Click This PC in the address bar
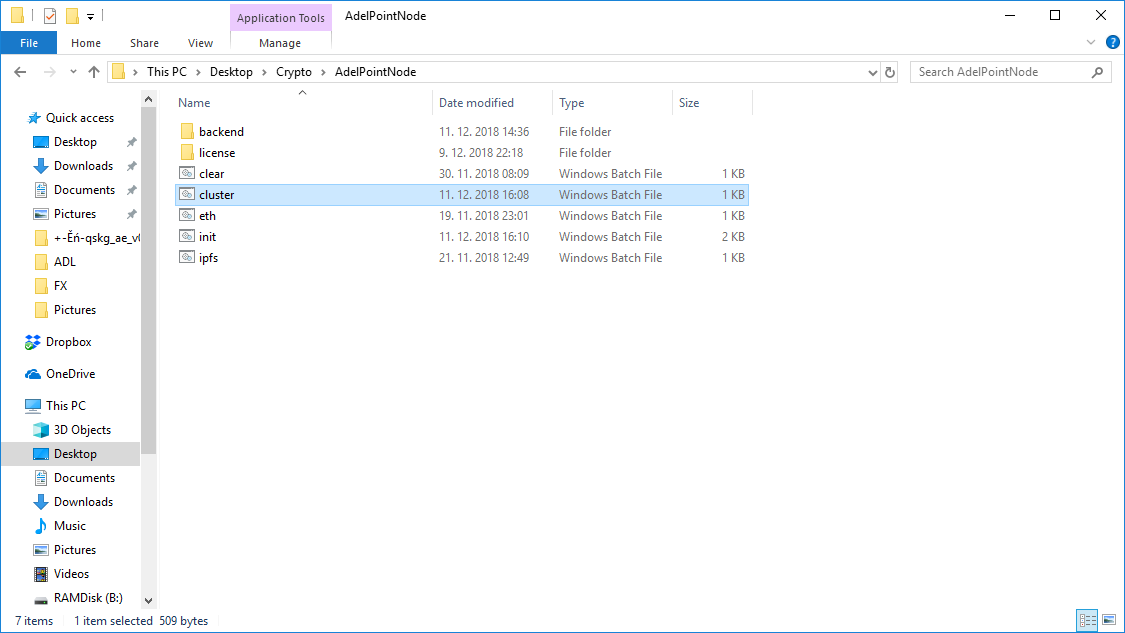This screenshot has width=1125, height=633. [x=166, y=72]
